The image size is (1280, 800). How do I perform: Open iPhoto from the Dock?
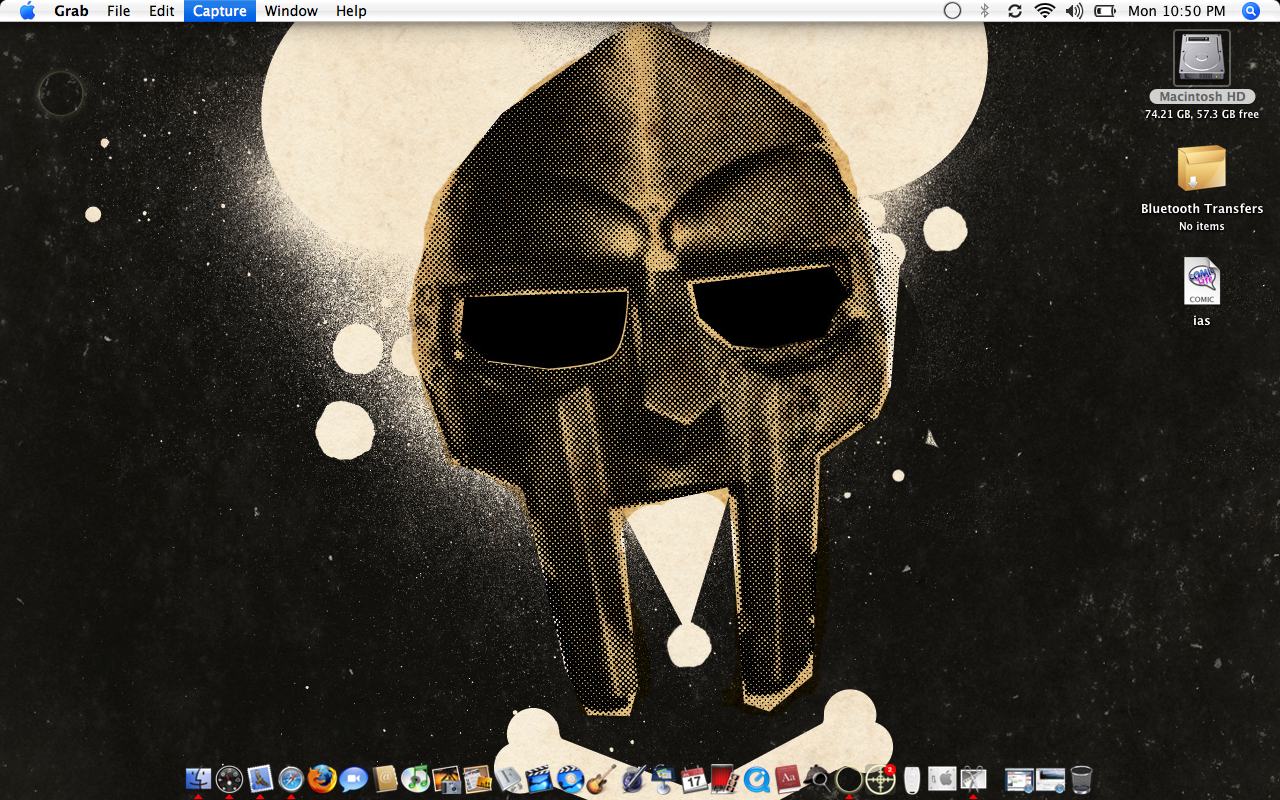click(x=446, y=779)
